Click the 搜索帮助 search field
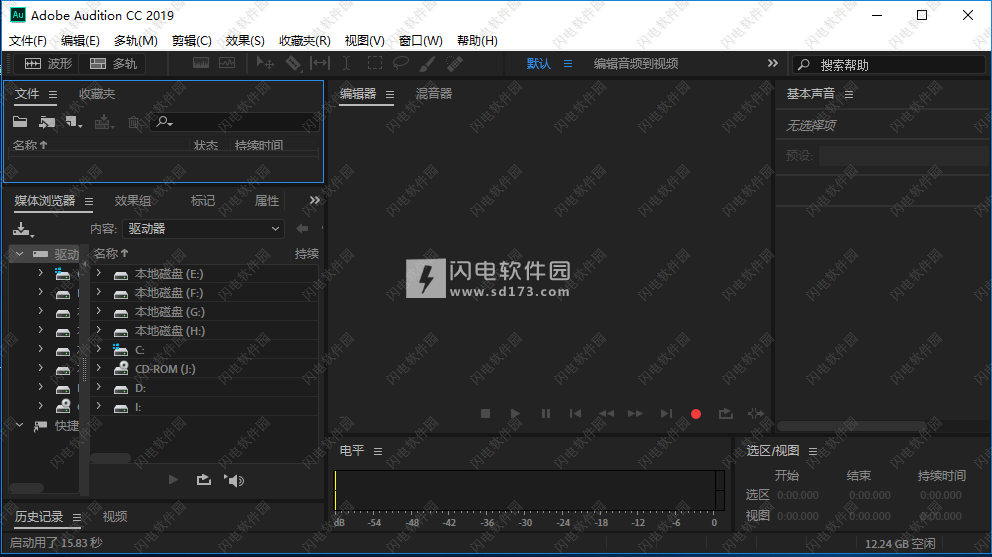This screenshot has height=557, width=992. pyautogui.click(x=889, y=65)
